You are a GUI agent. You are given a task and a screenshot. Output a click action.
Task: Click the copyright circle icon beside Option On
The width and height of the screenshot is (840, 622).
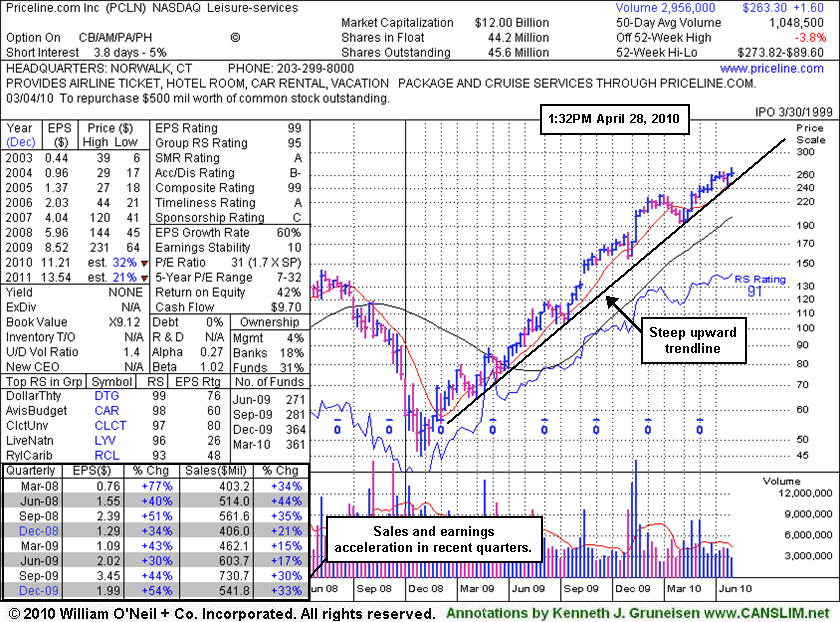(235, 38)
